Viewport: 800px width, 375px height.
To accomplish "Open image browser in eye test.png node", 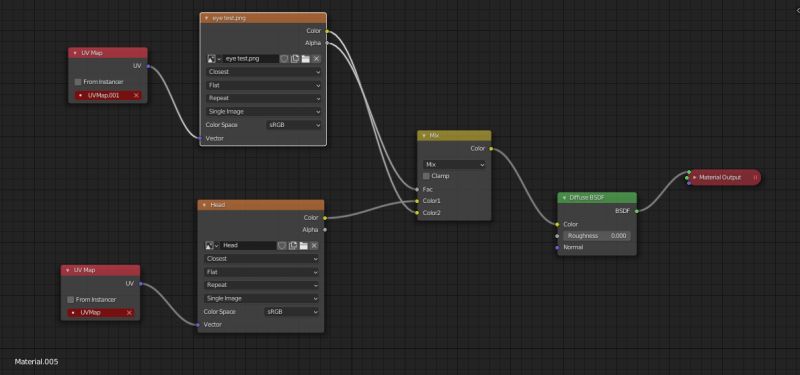I will point(214,59).
